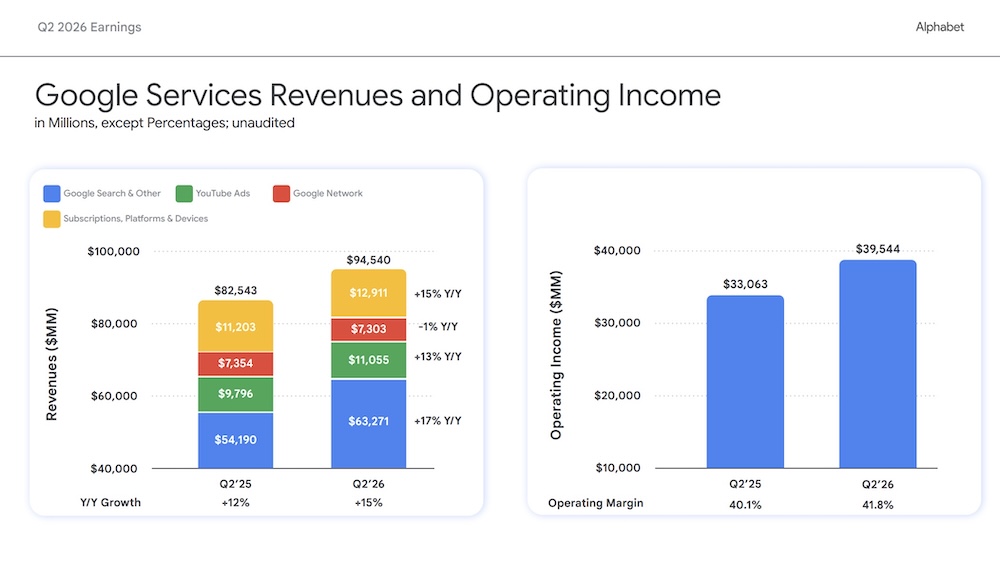Click the 'in Millions, except Percentages; unaudited' subtitle
The width and height of the screenshot is (1000, 562).
pyautogui.click(x=165, y=122)
